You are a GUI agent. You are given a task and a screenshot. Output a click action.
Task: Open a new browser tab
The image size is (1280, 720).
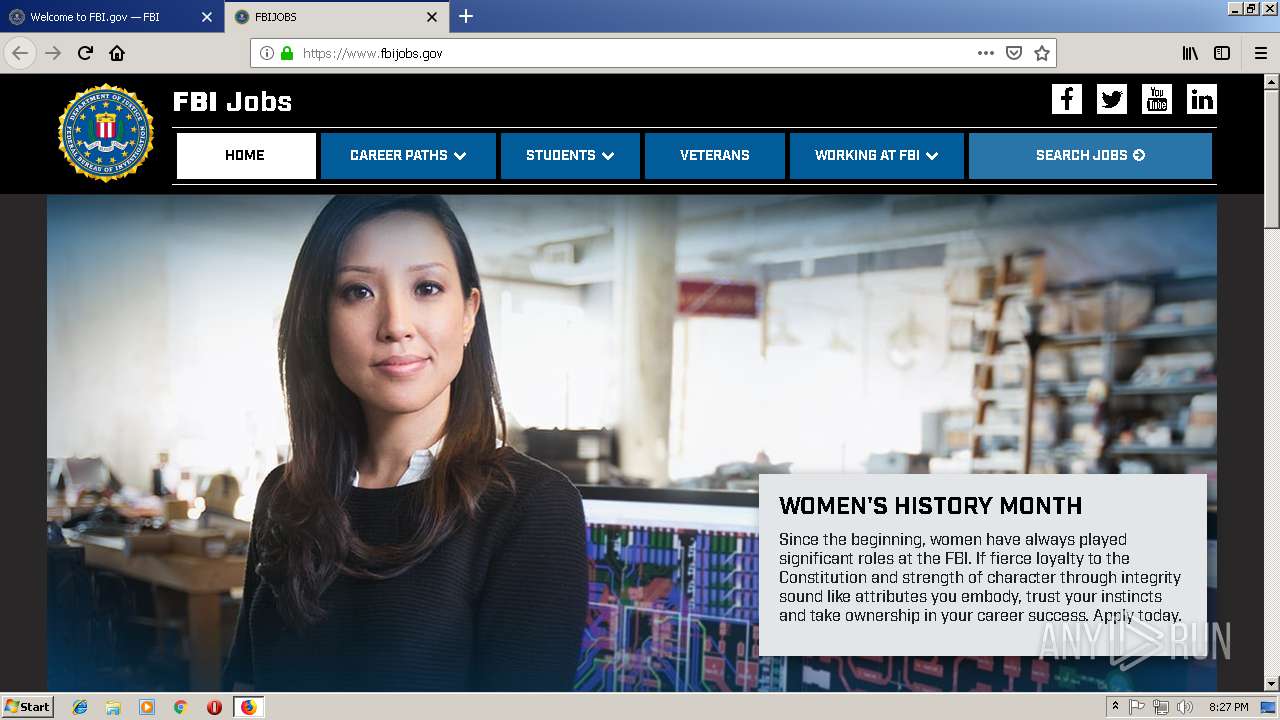click(x=466, y=16)
